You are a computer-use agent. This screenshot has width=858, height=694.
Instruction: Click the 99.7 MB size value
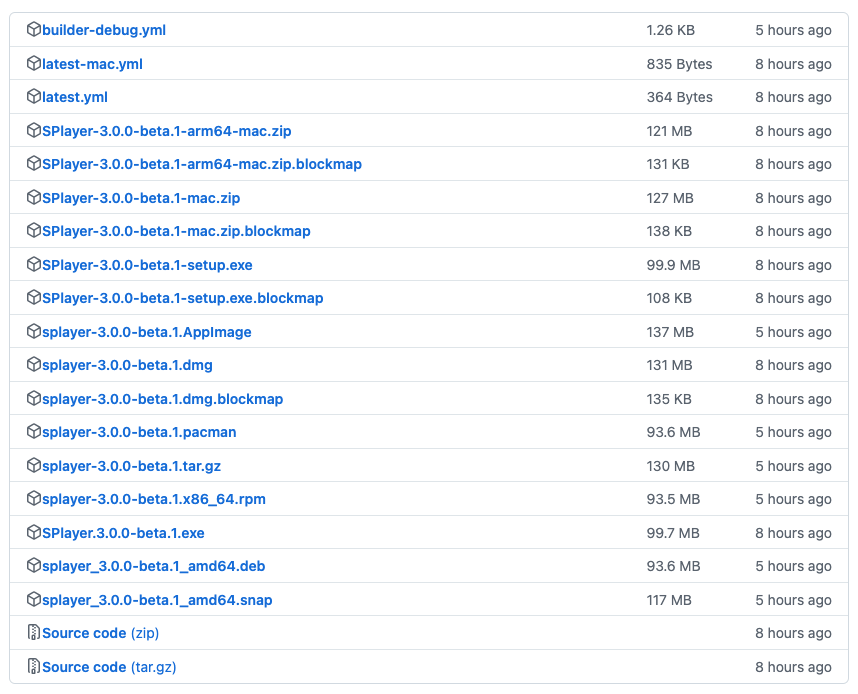(x=673, y=533)
